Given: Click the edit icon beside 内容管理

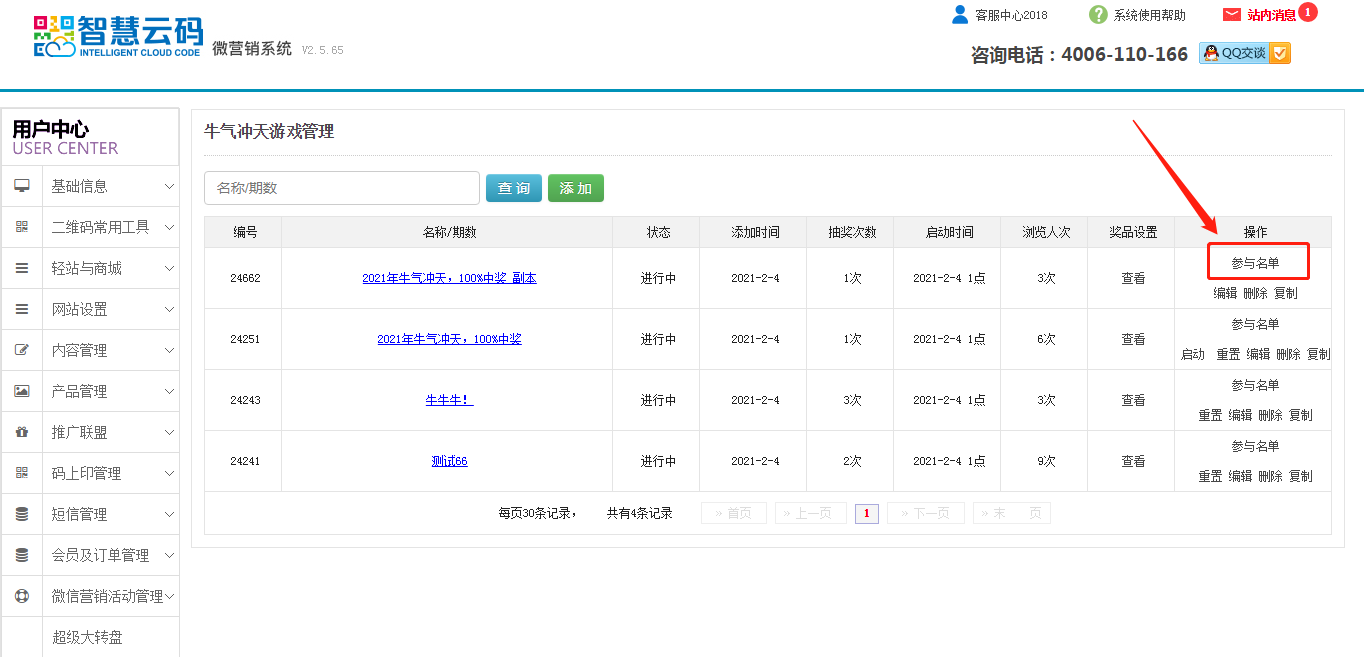Looking at the screenshot, I should click(x=22, y=350).
